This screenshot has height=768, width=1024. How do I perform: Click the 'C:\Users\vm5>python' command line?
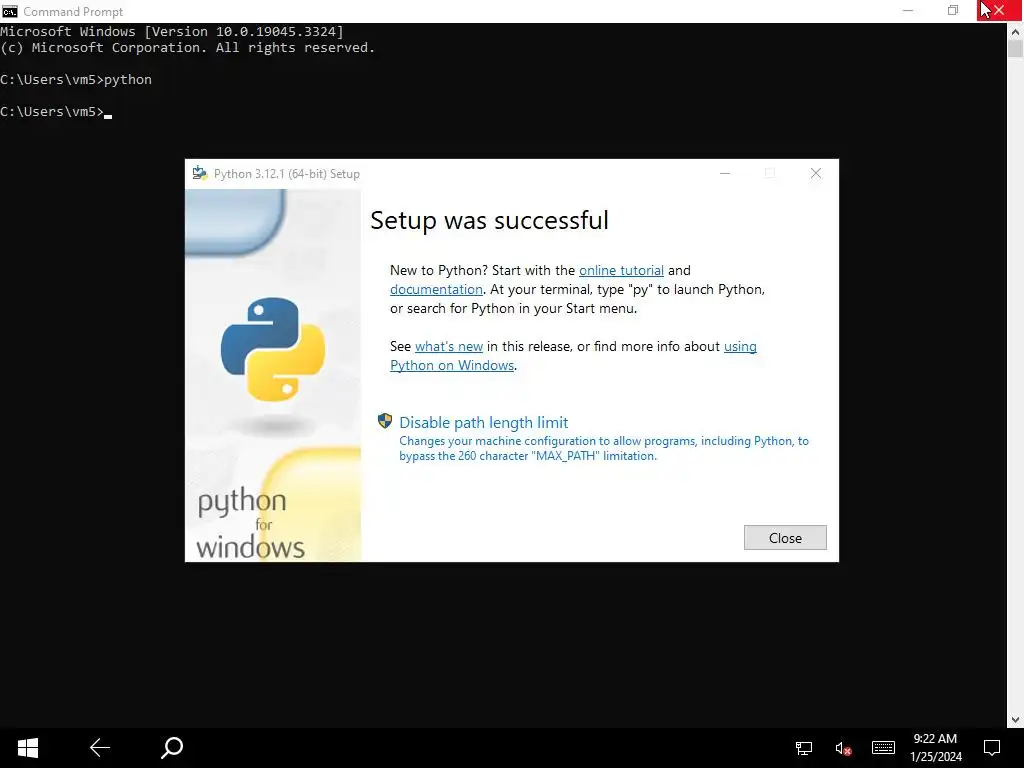pyautogui.click(x=76, y=80)
